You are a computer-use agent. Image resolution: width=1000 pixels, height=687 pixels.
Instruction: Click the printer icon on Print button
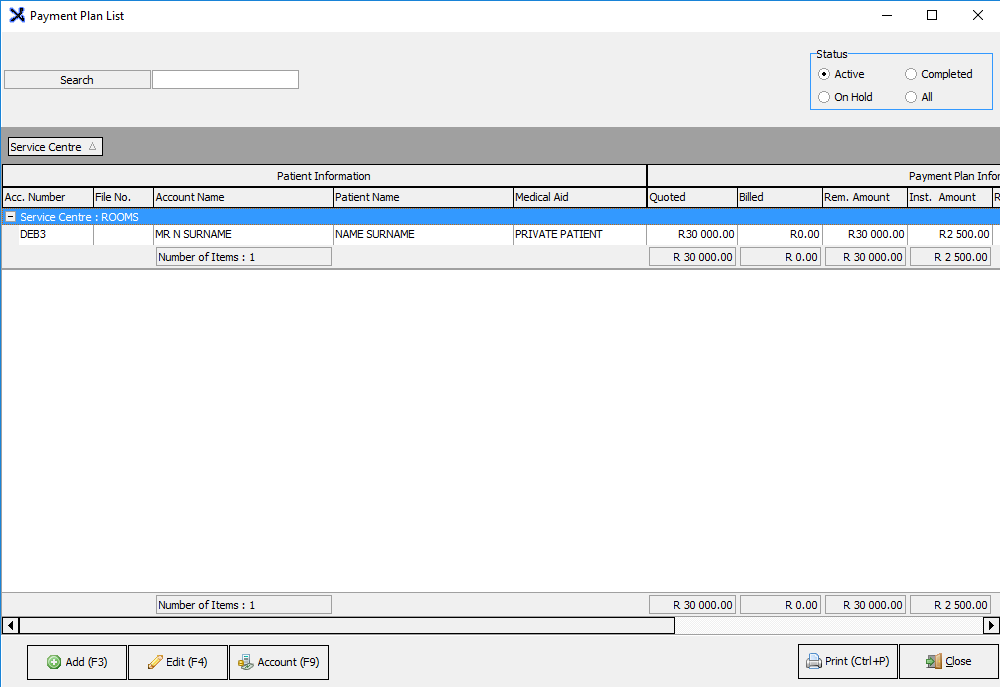click(814, 661)
